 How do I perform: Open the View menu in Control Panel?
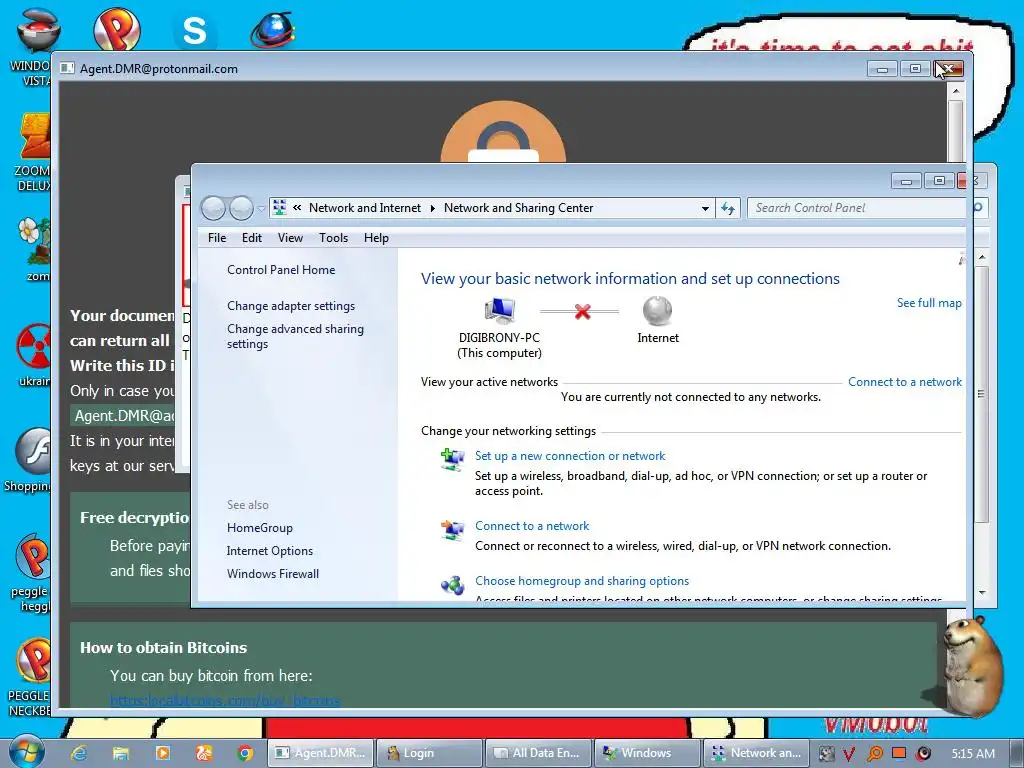[290, 238]
